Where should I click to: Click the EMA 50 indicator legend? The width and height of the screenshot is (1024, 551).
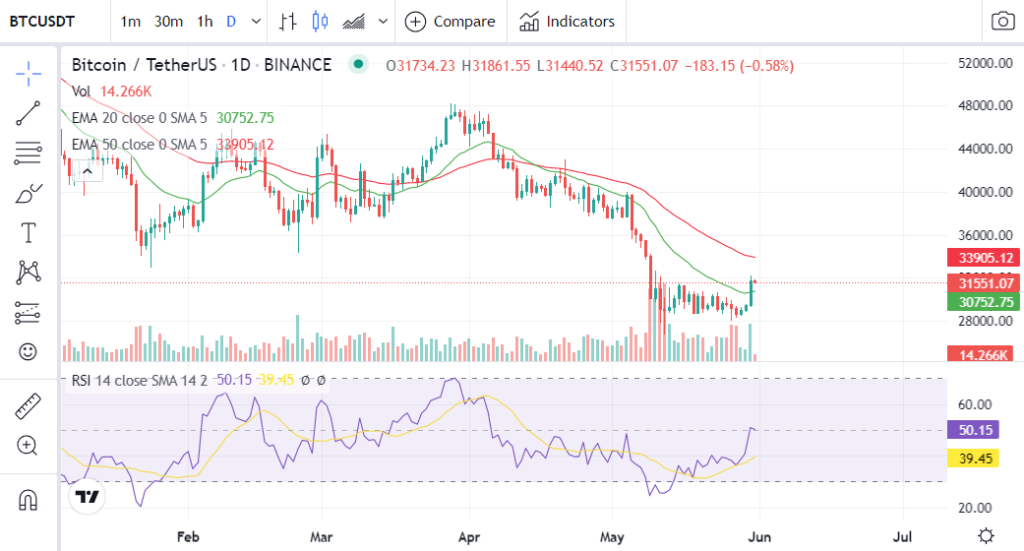pos(173,144)
